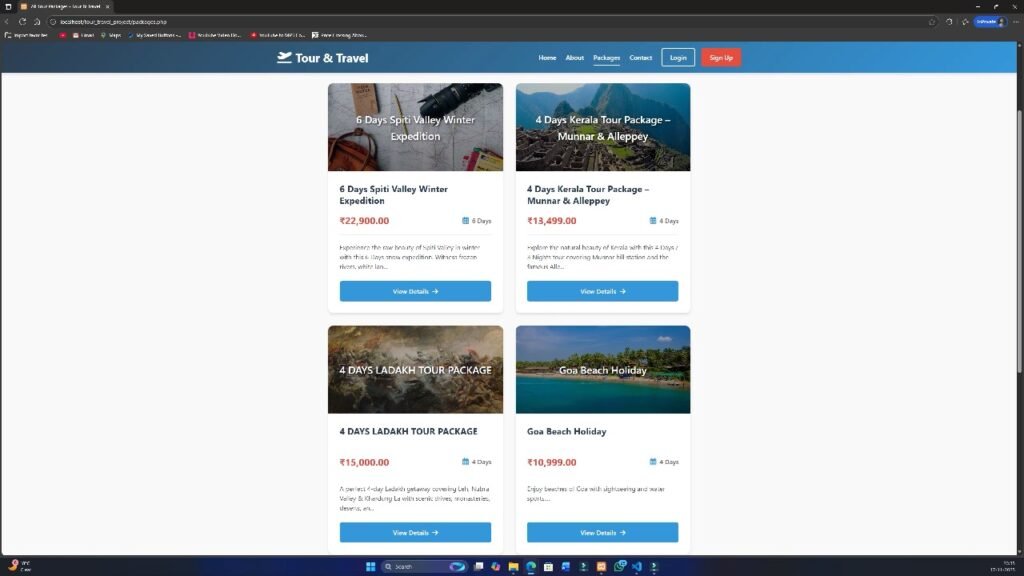Go to the About page
Screen dimensions: 1024x576
click(x=575, y=57)
